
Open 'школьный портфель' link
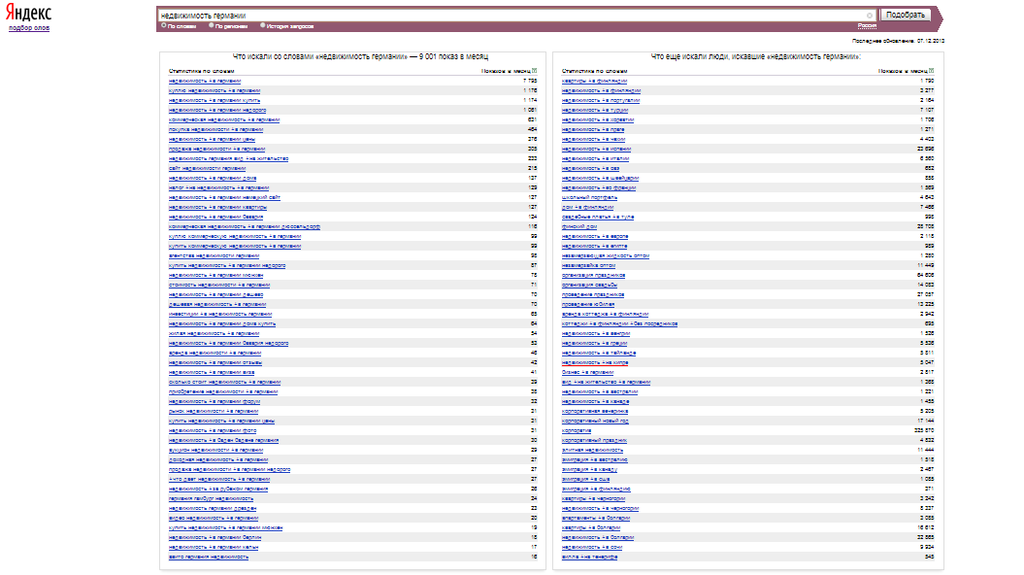[x=589, y=197]
